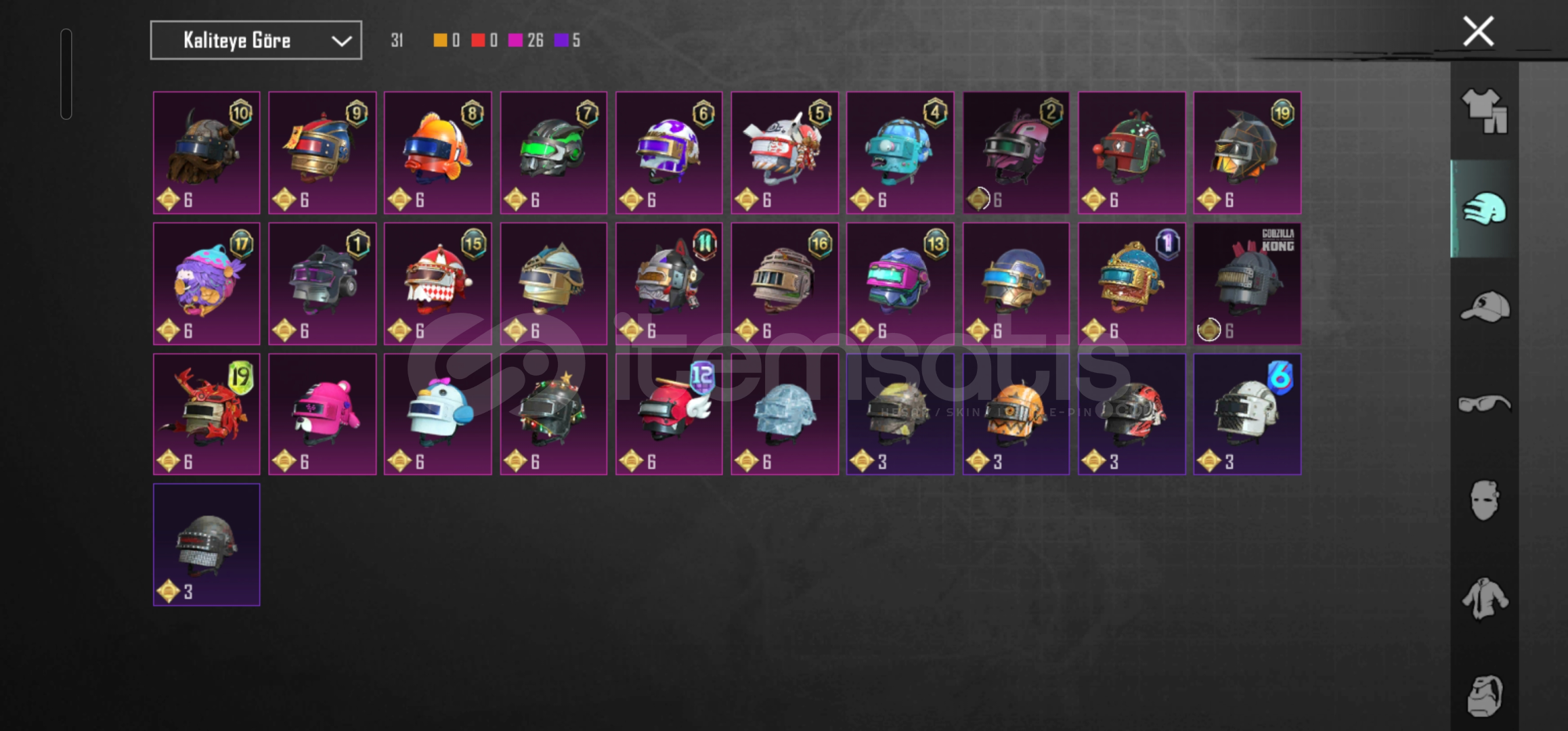This screenshot has width=1568, height=731.
Task: Open the cap headwear category icon
Action: point(1485,307)
